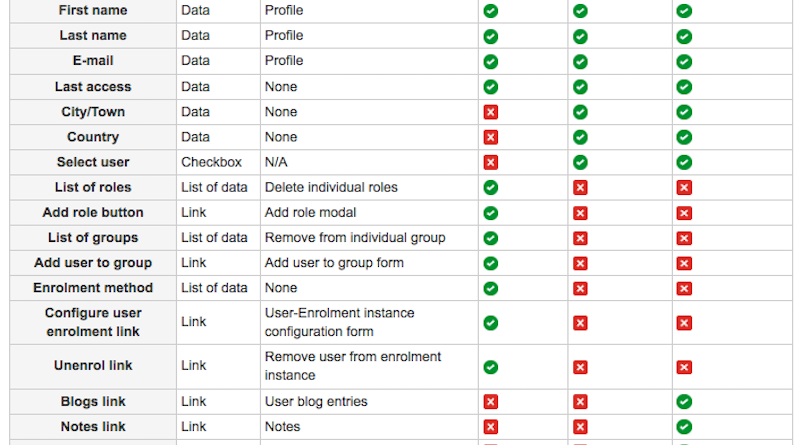Click the 'Add user to group' row header
Screen dimensions: 800x445
pos(93,263)
